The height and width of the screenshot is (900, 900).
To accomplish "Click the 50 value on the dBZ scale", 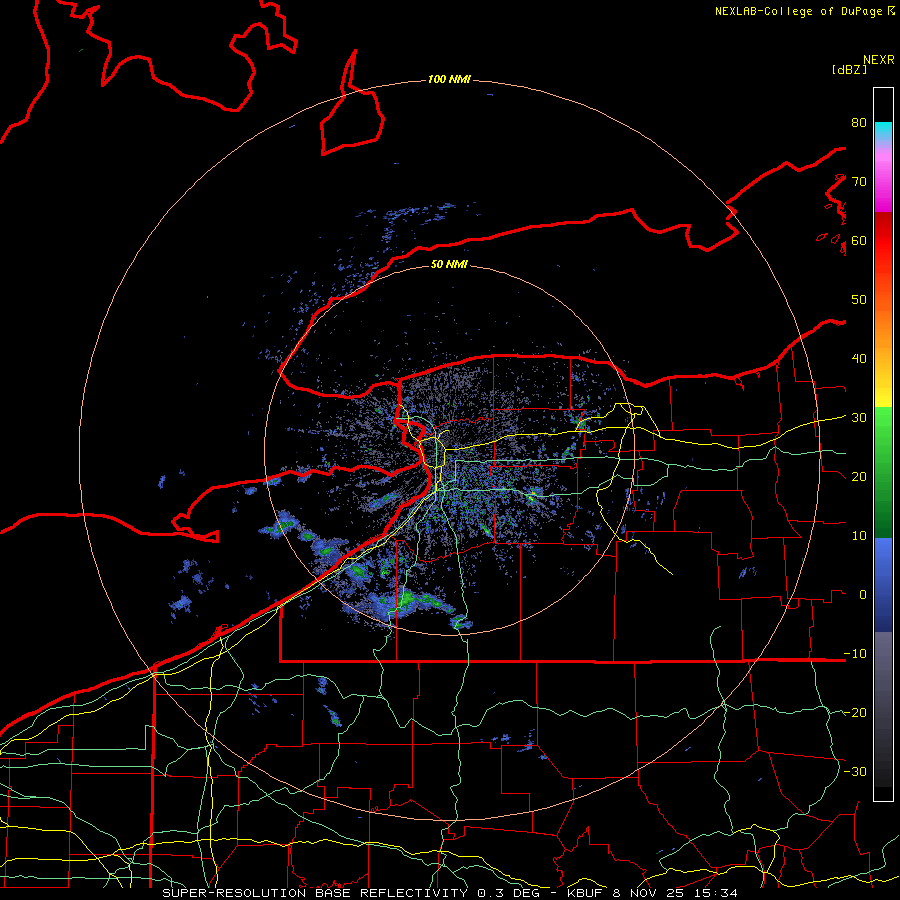I will click(x=859, y=300).
